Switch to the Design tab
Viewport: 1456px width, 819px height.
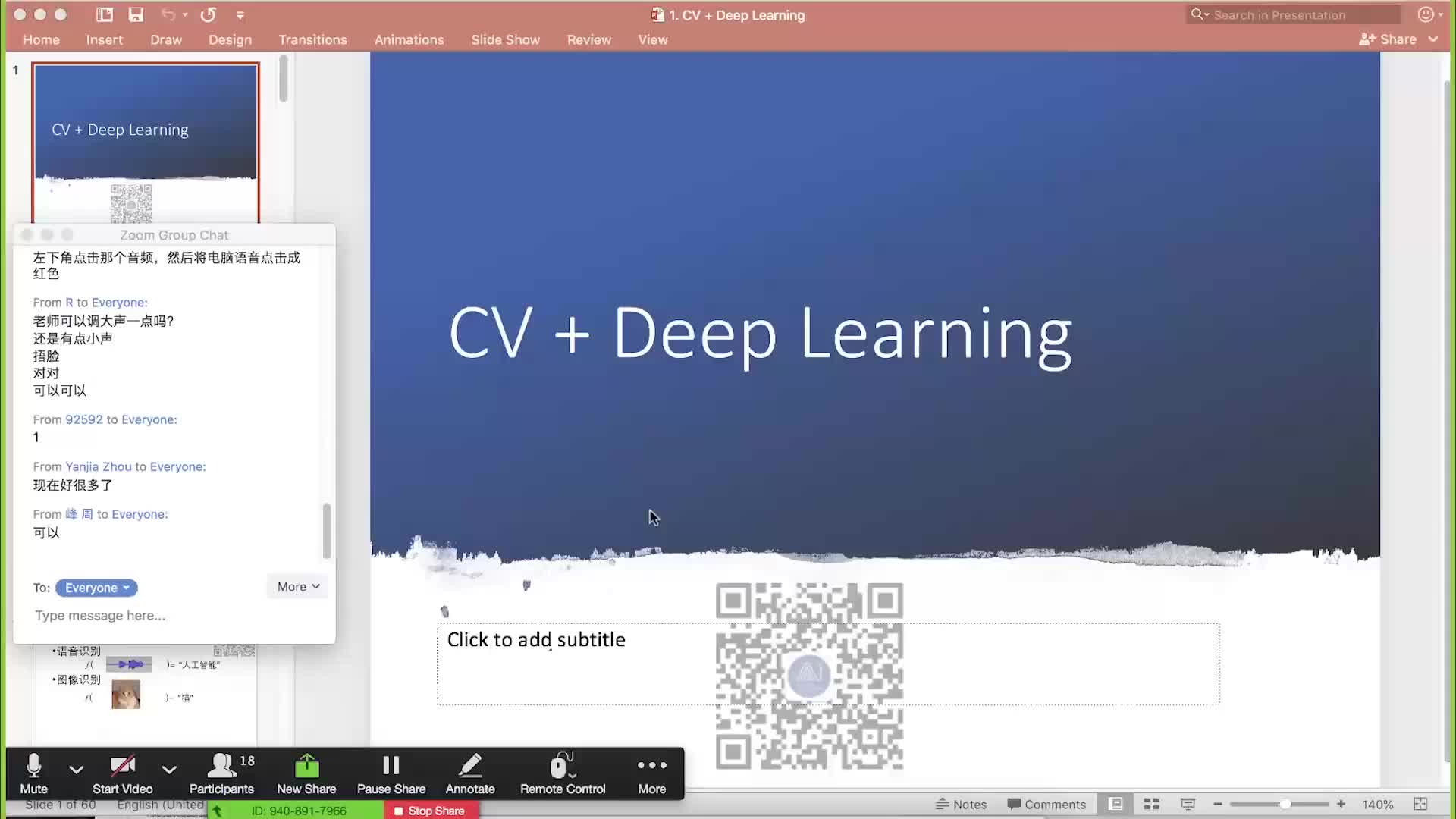coord(230,39)
